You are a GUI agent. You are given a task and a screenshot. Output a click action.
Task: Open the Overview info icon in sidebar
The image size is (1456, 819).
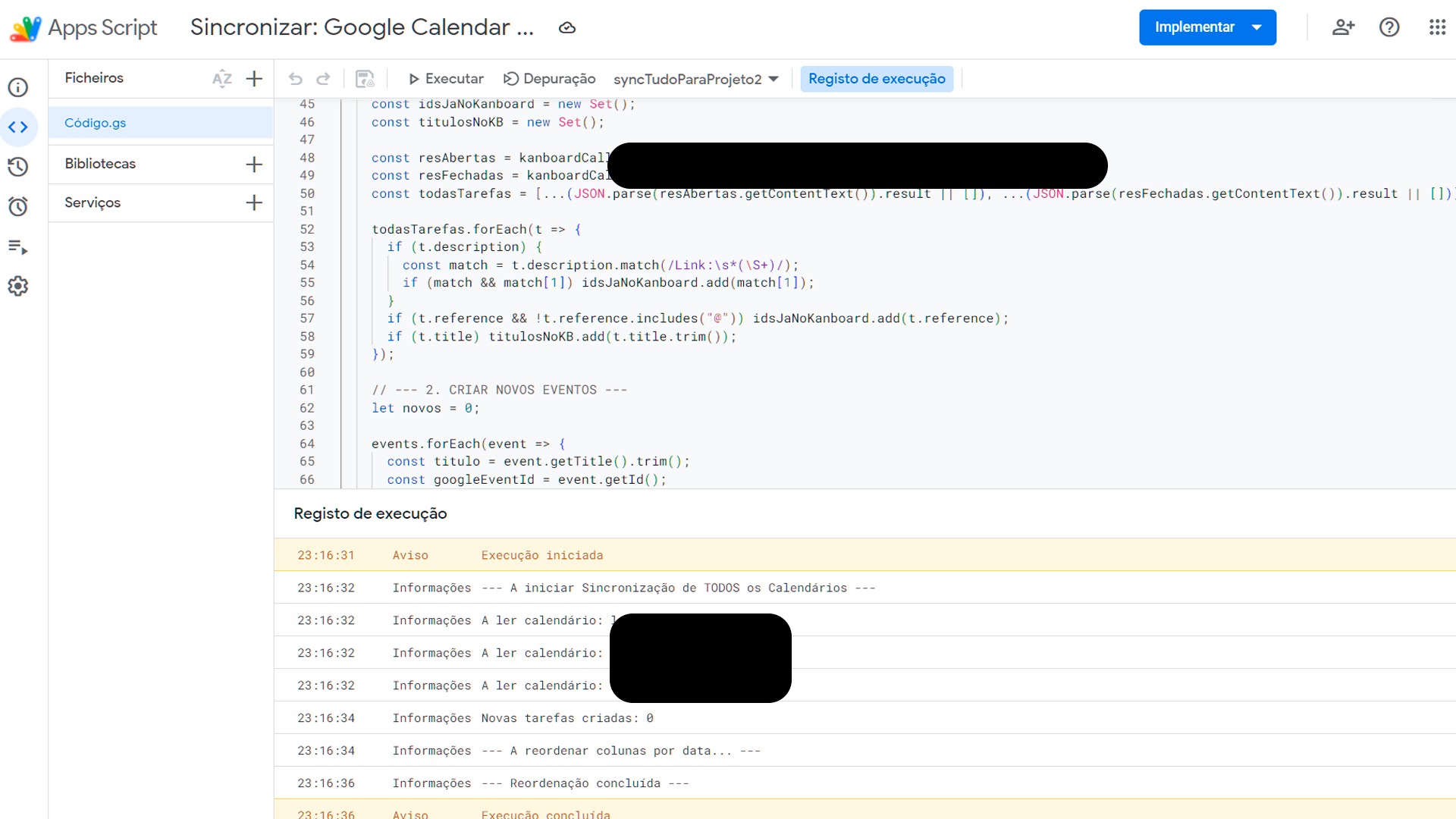[x=18, y=87]
